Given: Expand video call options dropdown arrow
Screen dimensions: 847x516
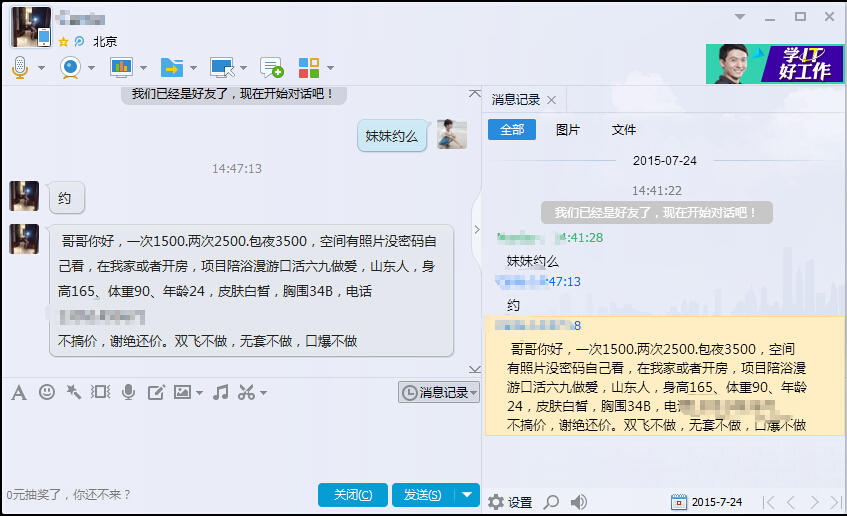Looking at the screenshot, I should [91, 68].
